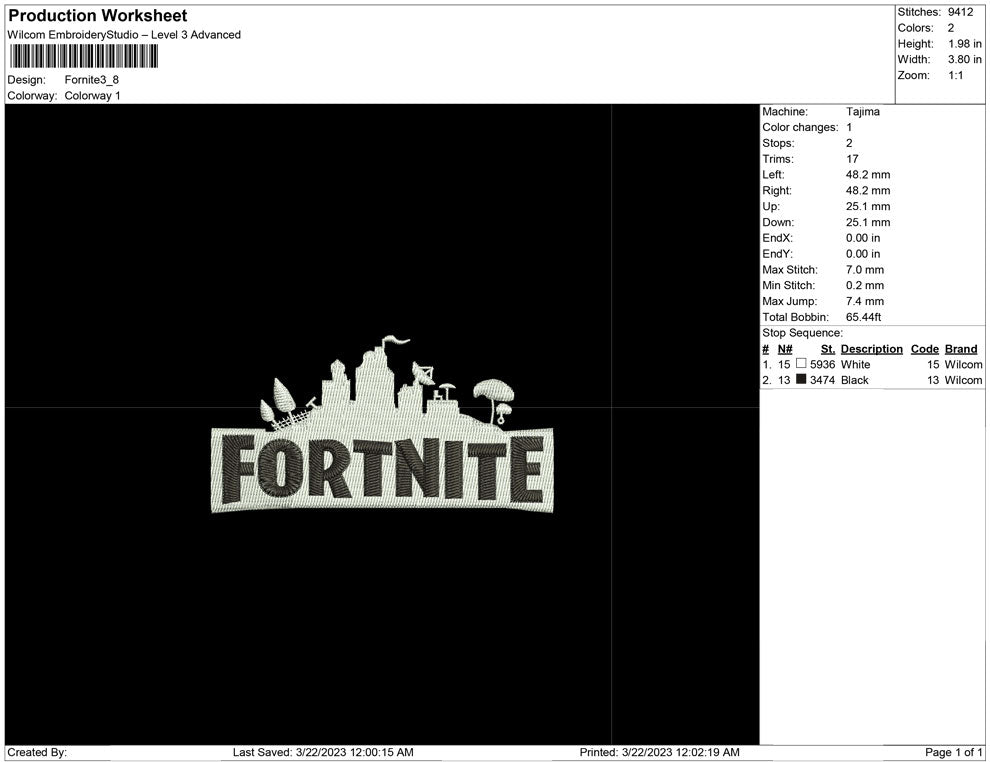Click the Width value 3.80 in
990x762 pixels.
[x=965, y=59]
